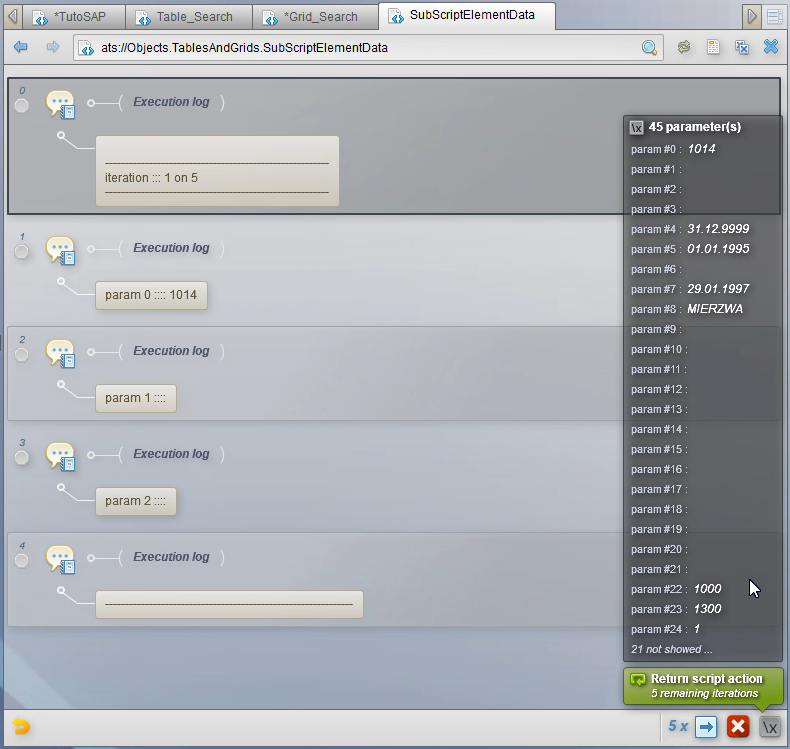The width and height of the screenshot is (790, 749).
Task: Click the forward navigation arrow icon
Action: point(52,47)
